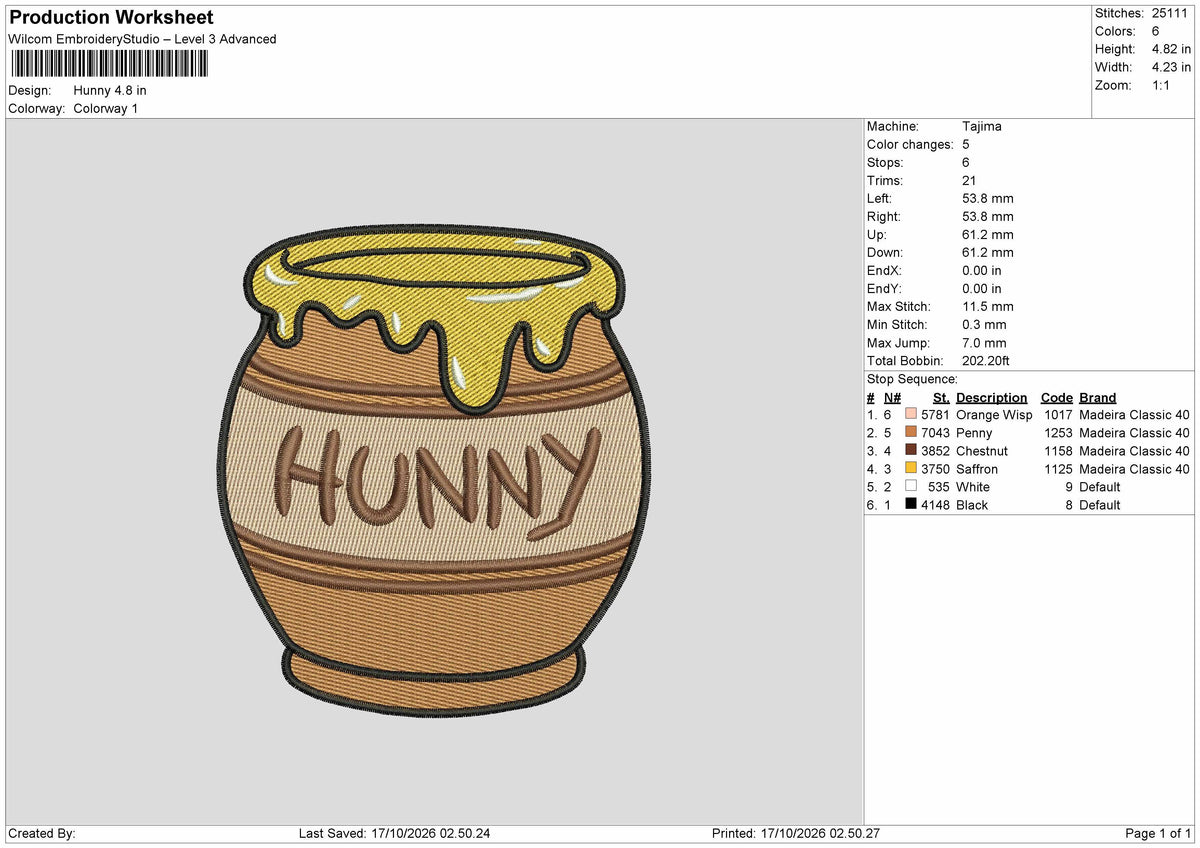Click the 'Production Worksheet' title
1200x848 pixels.
point(111,18)
